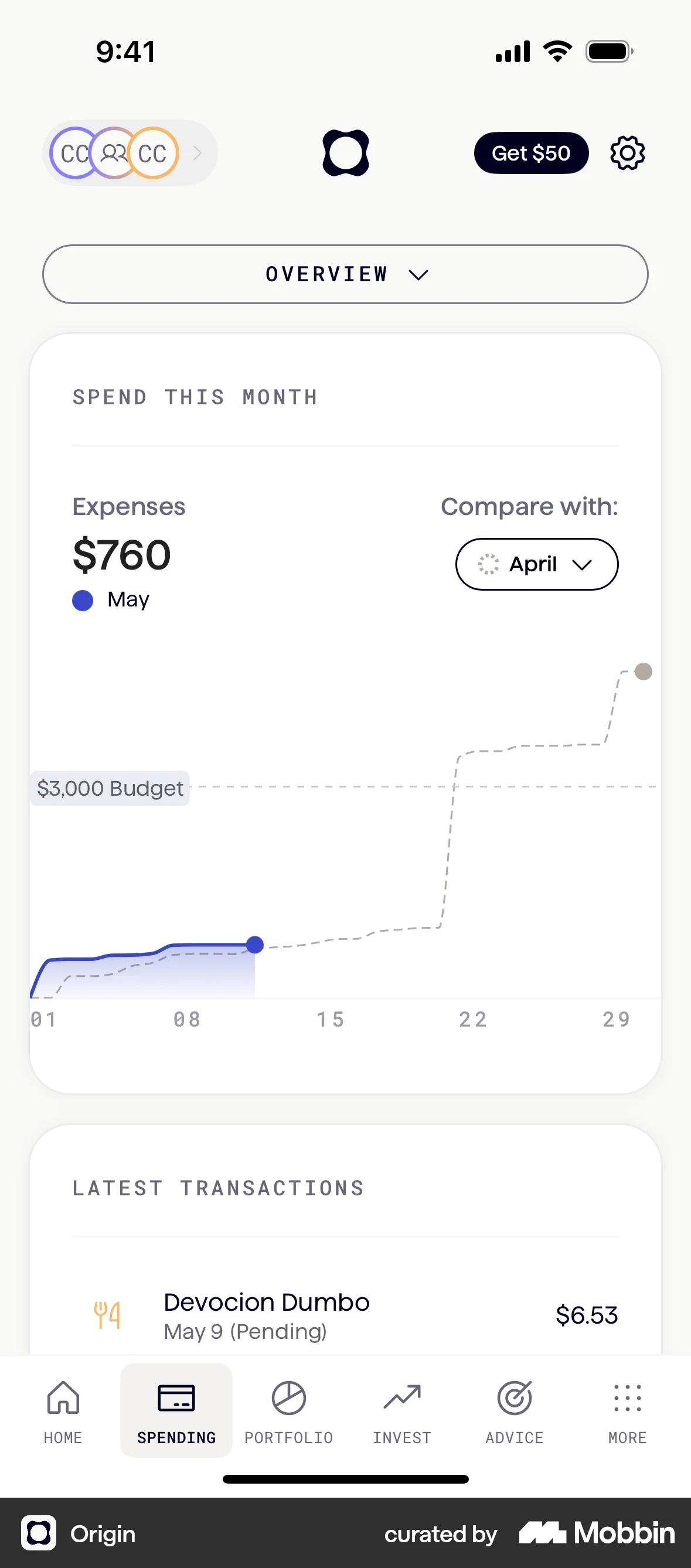Expand the account switcher chevron

tap(198, 154)
